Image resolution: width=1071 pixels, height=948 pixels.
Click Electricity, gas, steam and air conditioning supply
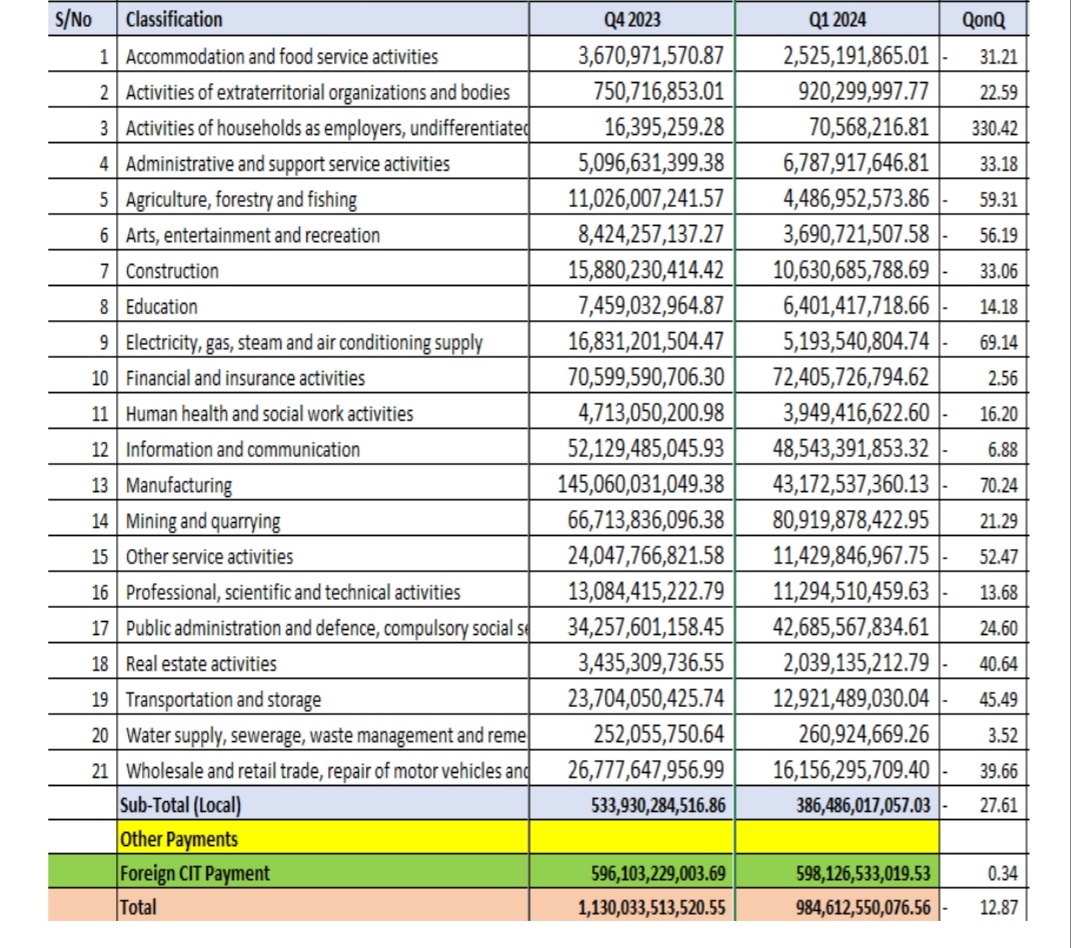pos(304,342)
